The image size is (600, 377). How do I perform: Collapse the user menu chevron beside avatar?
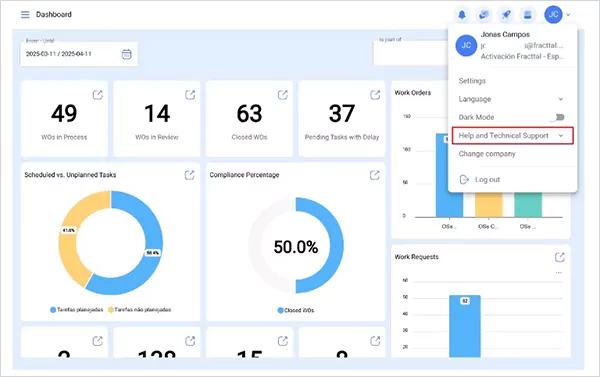pos(568,15)
